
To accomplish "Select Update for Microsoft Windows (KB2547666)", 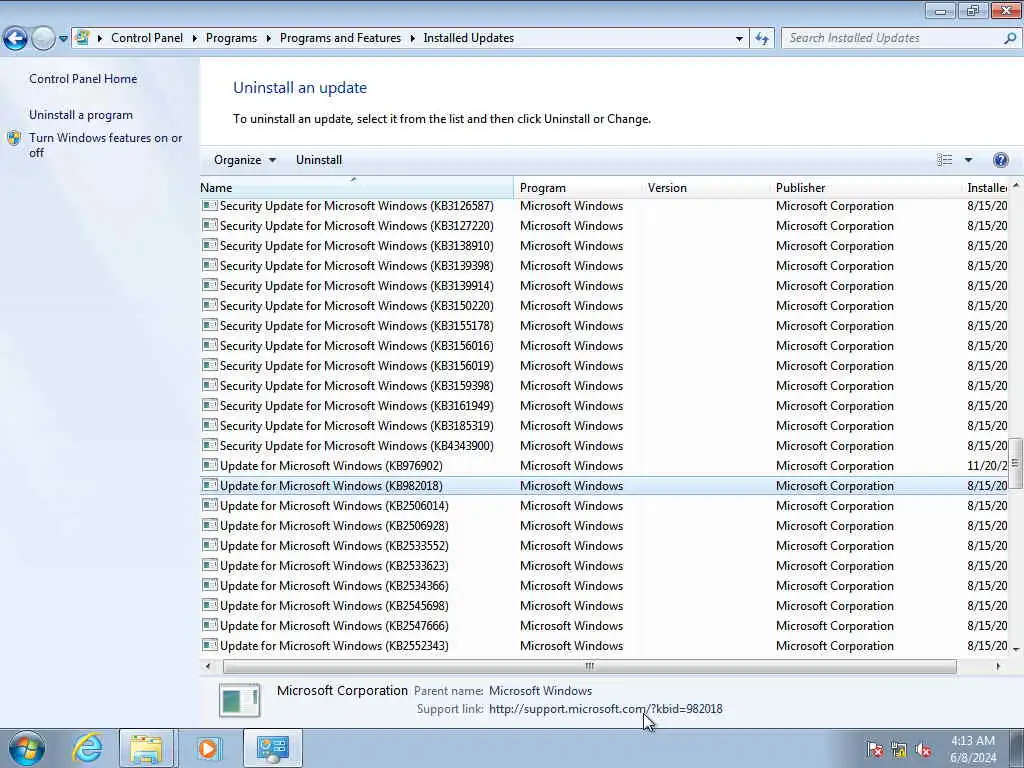I will (334, 626).
